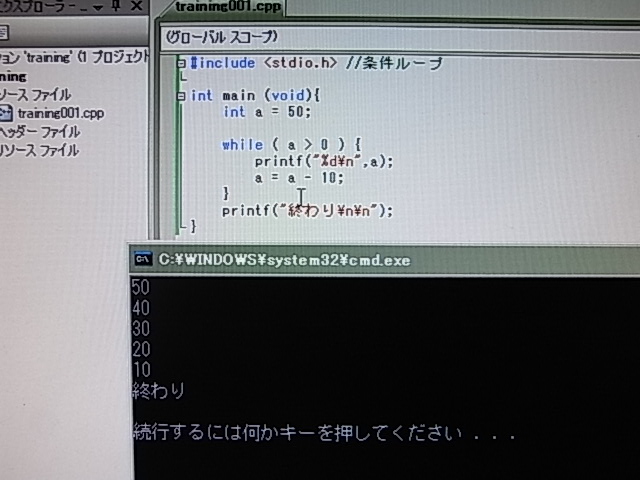Image resolution: width=640 pixels, height=480 pixels.
Task: Click the 続行するには何かキーを押してください prompt
Action: point(323,433)
